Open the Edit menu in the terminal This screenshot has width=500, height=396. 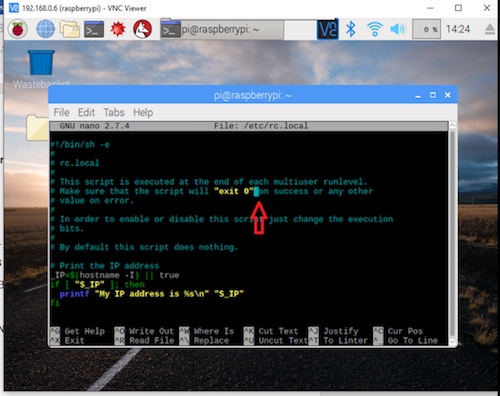point(86,112)
